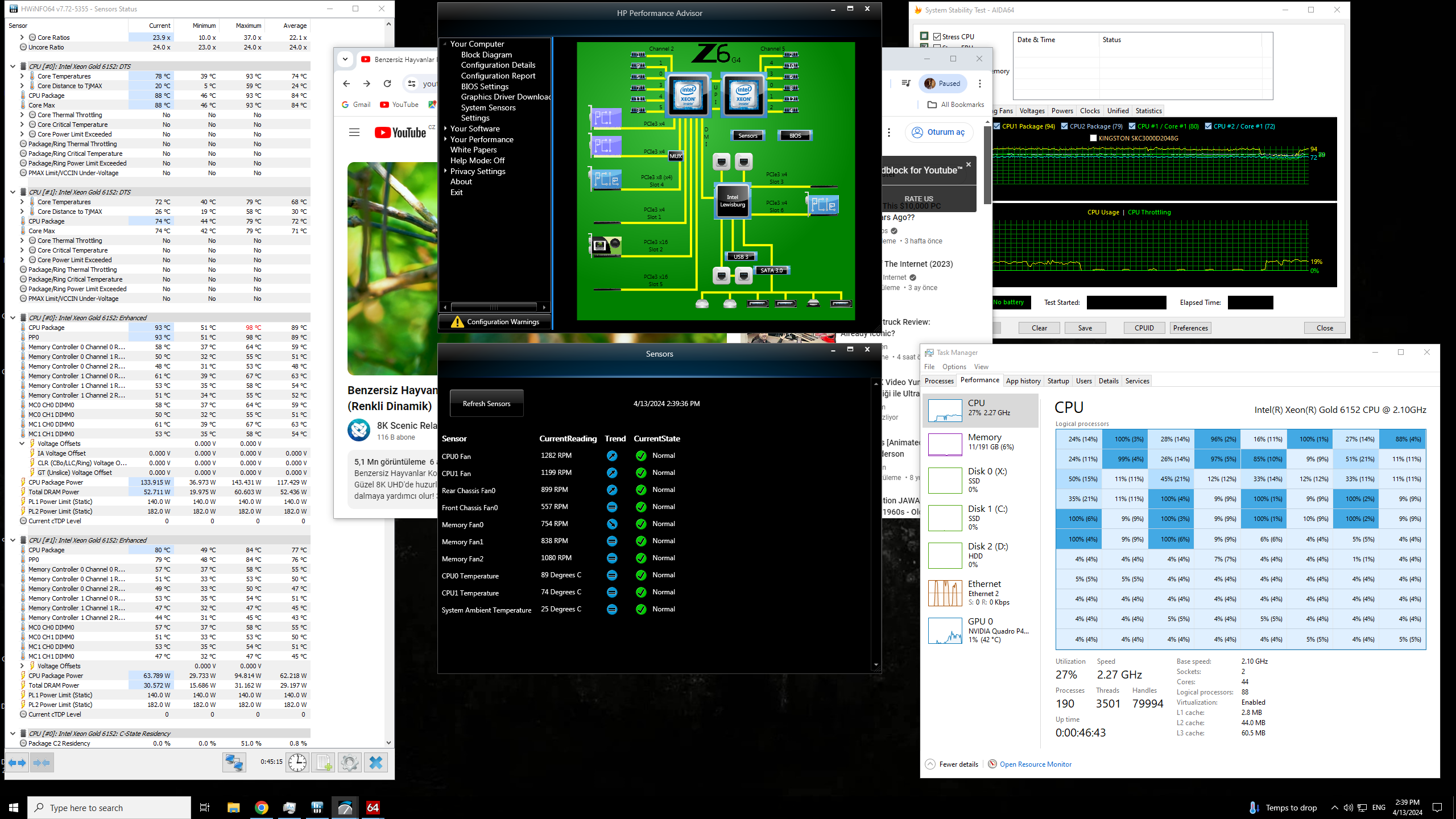This screenshot has height=819, width=1456.
Task: Open File Explorer from the taskbar
Action: click(x=233, y=807)
